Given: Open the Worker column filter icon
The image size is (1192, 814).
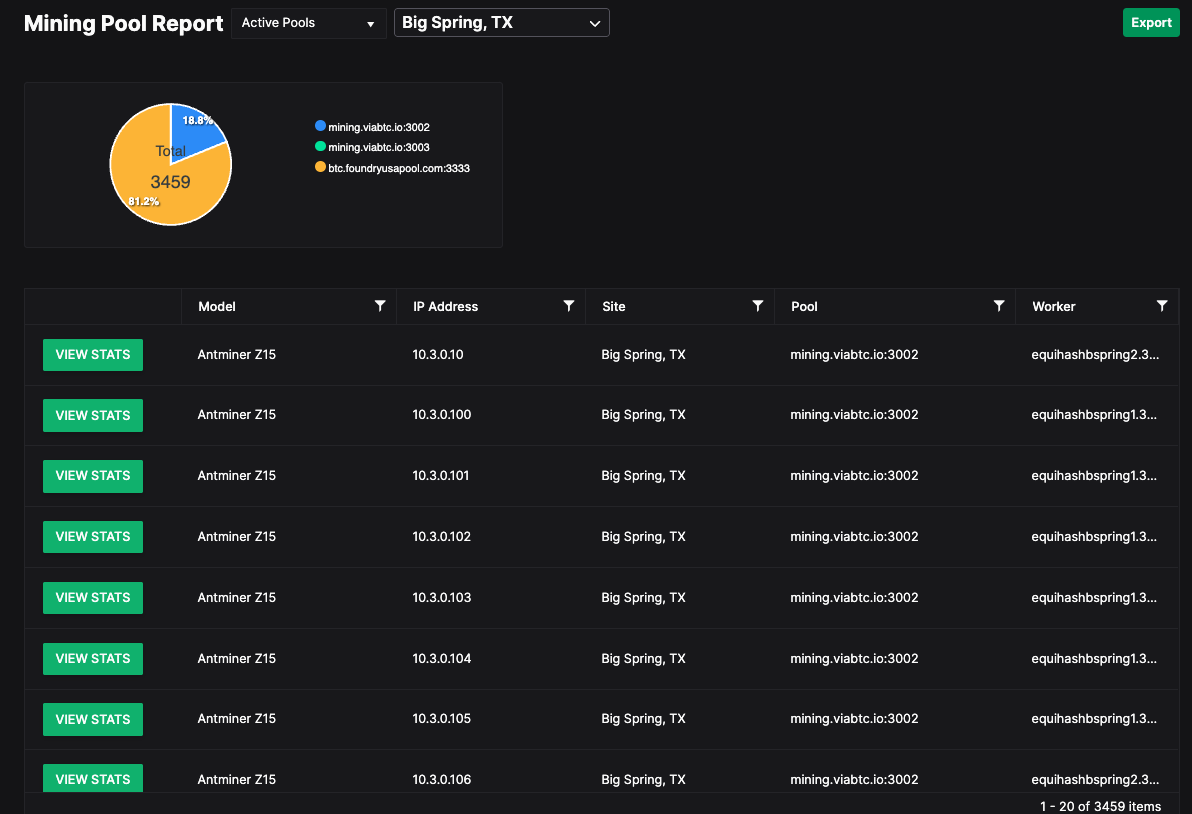Looking at the screenshot, I should pyautogui.click(x=1162, y=306).
